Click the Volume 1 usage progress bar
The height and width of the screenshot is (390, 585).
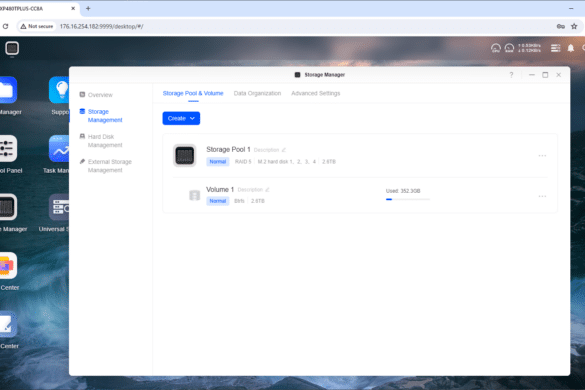tap(408, 199)
